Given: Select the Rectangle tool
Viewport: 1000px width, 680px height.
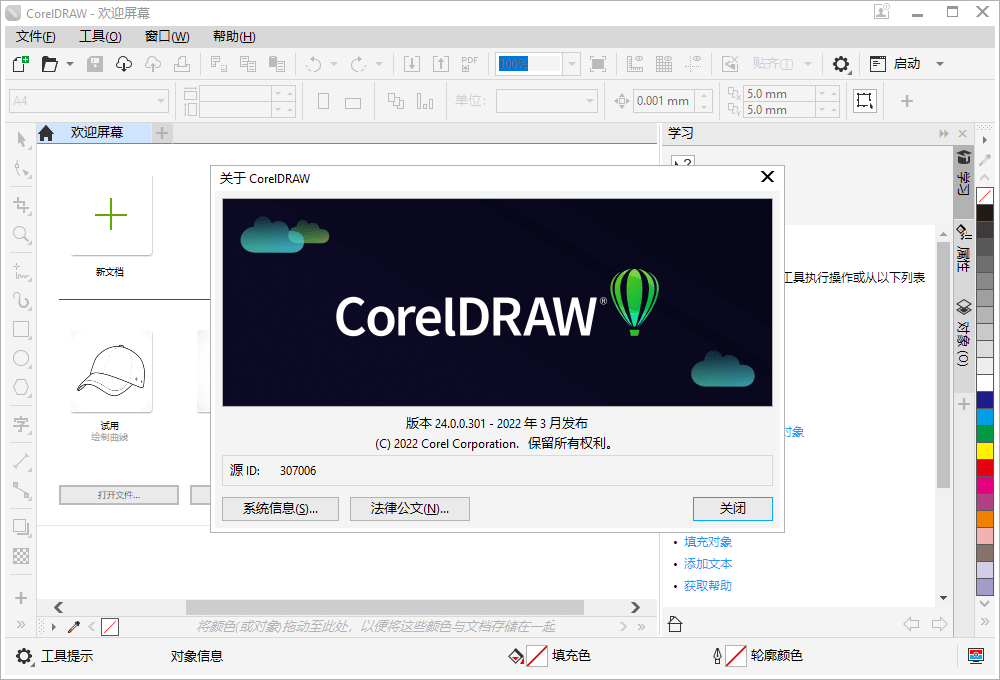Looking at the screenshot, I should click(x=20, y=328).
